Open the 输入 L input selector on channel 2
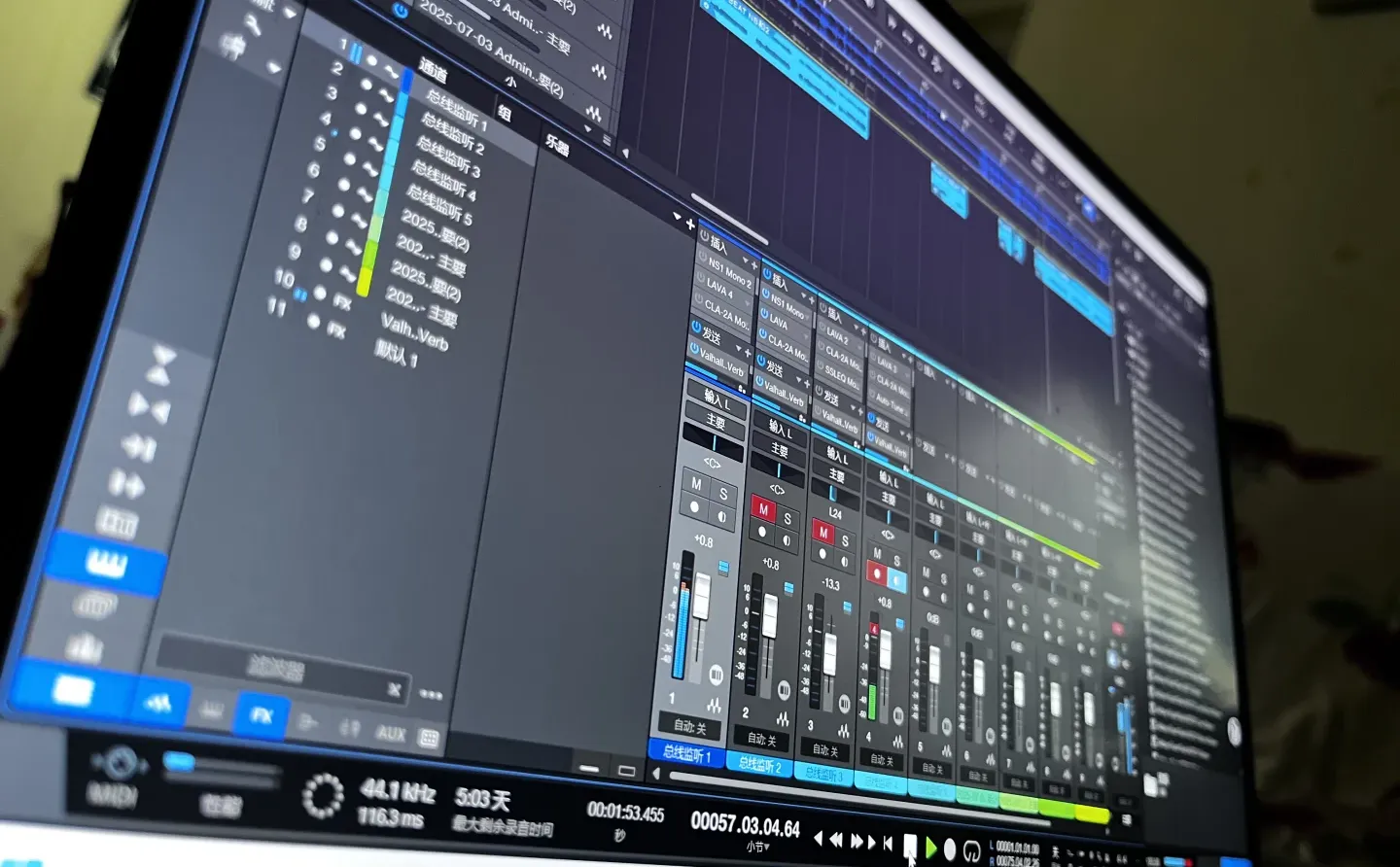1400x867 pixels. pos(782,429)
